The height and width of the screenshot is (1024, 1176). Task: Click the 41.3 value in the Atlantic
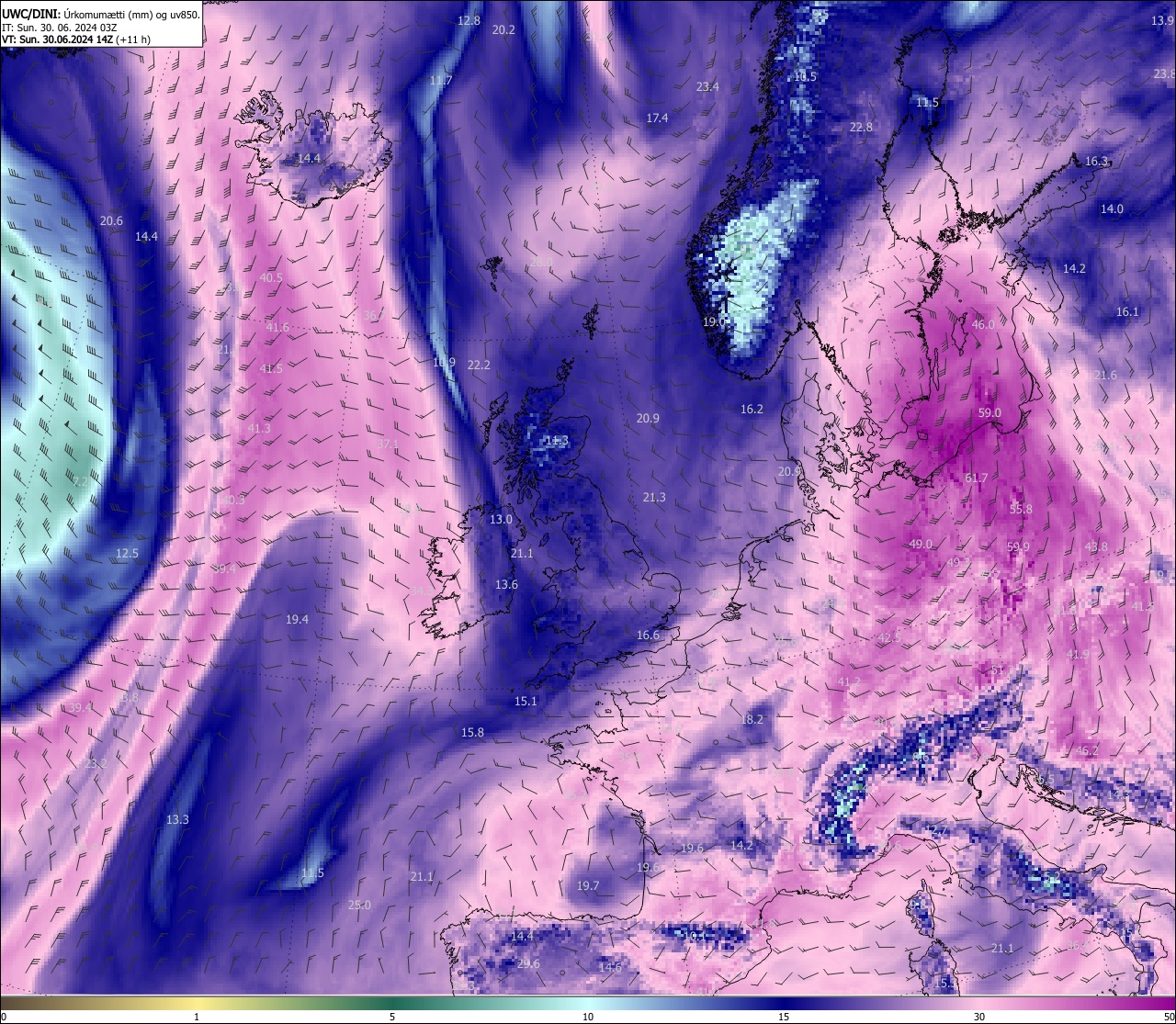click(x=259, y=428)
